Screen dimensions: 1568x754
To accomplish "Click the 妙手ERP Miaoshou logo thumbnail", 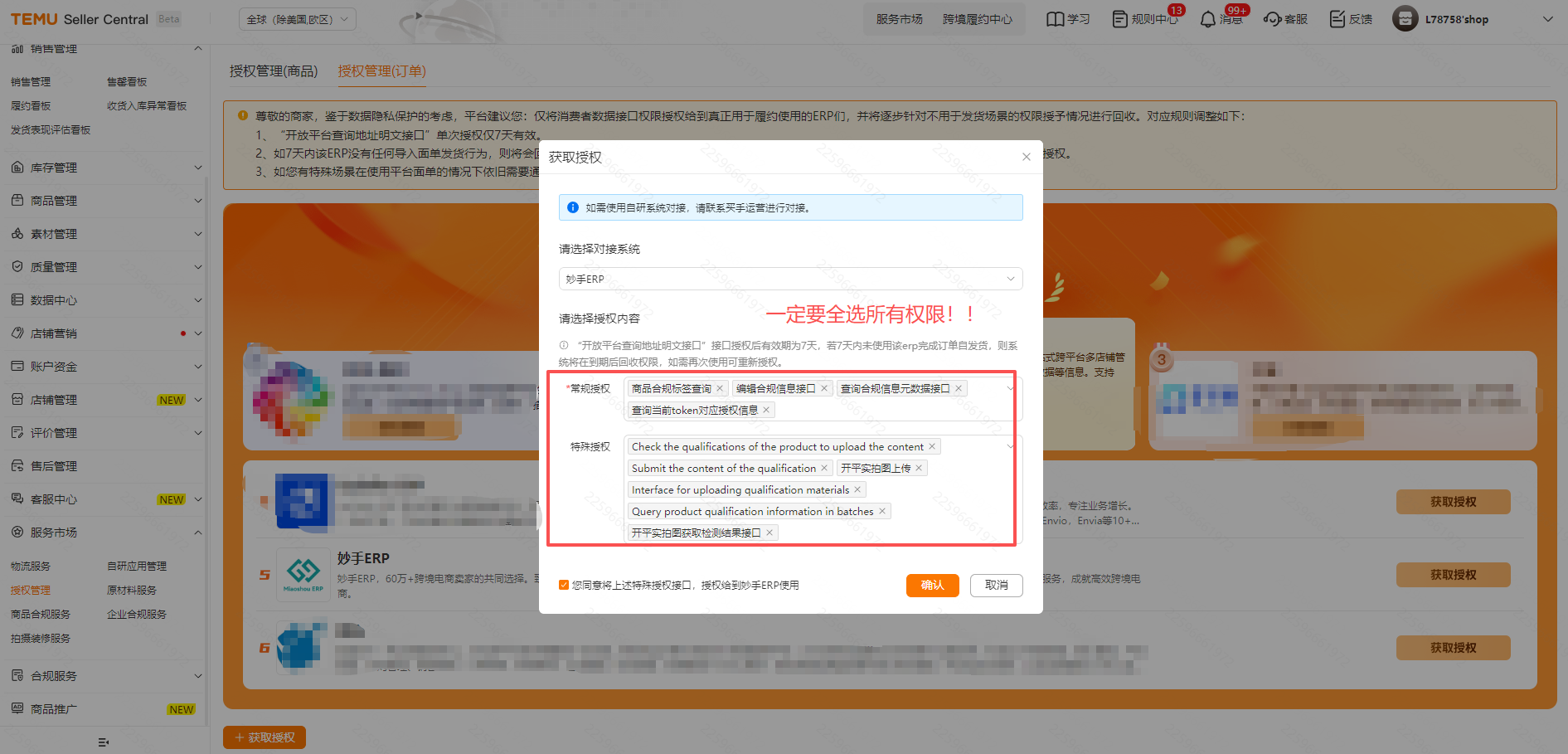I will tap(303, 574).
